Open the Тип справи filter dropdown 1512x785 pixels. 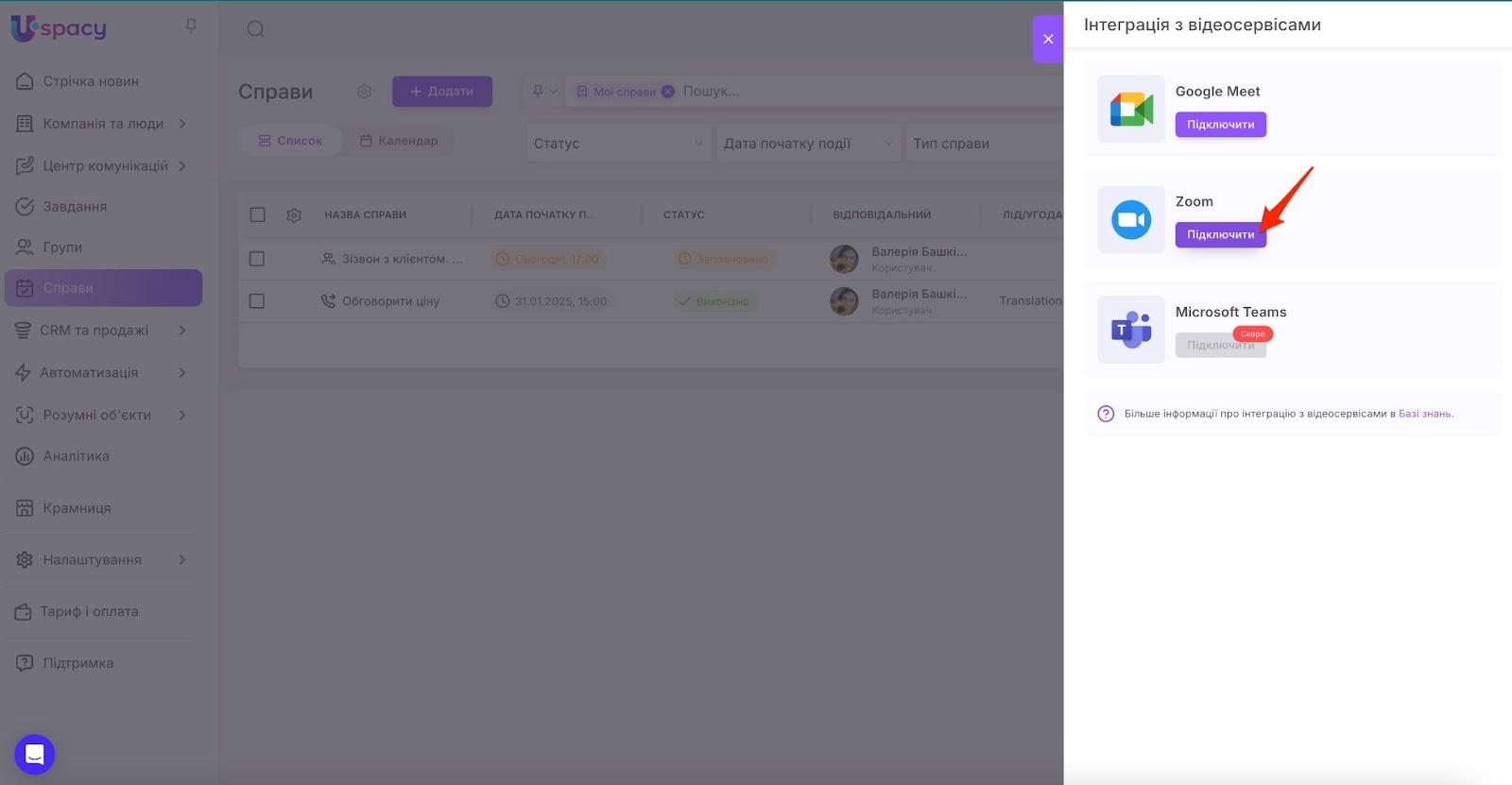pos(985,144)
